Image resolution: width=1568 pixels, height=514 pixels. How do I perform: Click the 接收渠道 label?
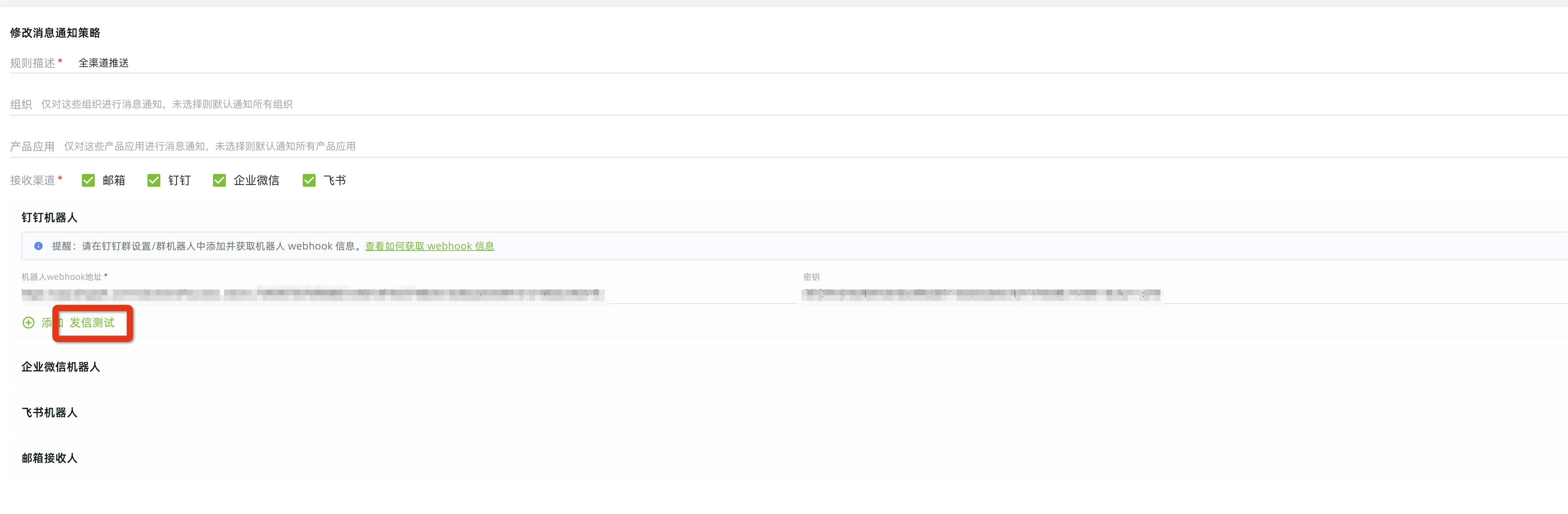click(32, 180)
